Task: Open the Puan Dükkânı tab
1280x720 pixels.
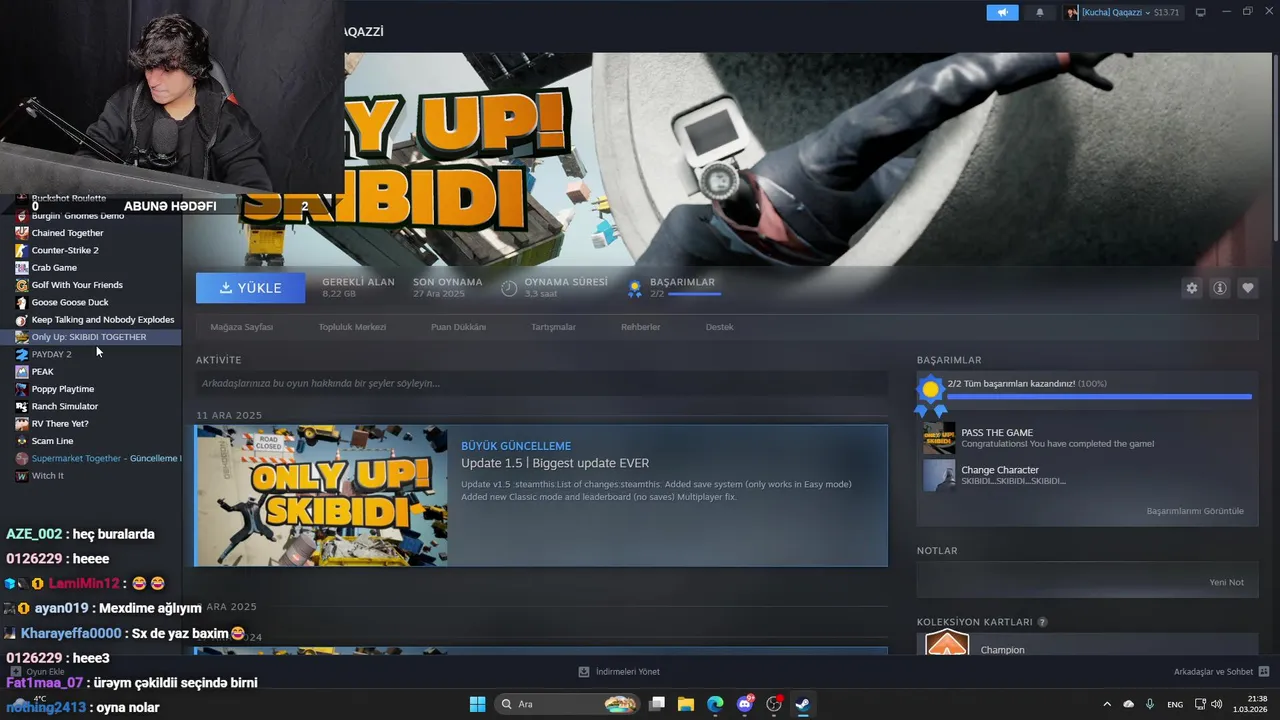Action: (x=458, y=327)
